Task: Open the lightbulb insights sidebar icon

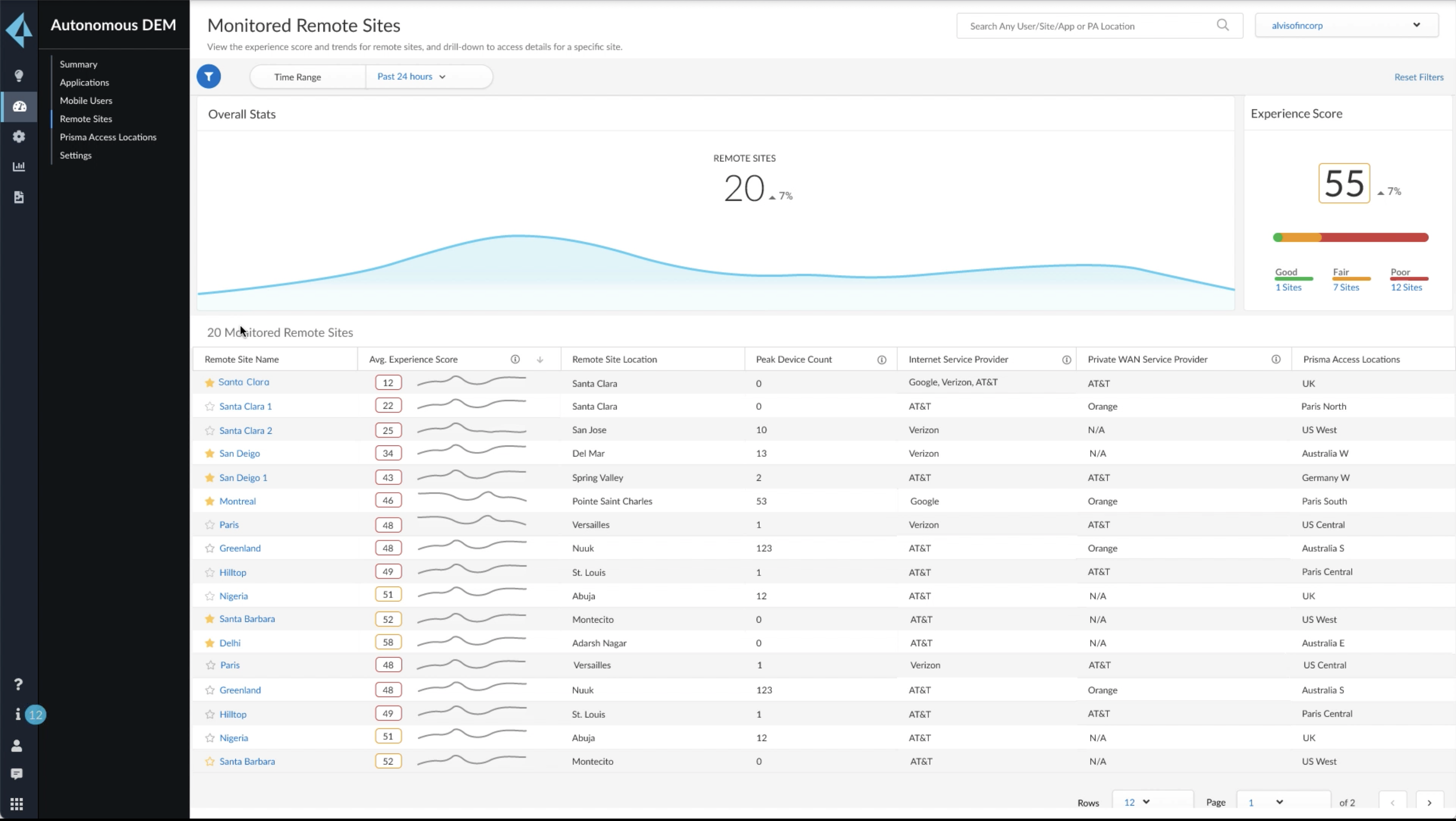Action: (x=19, y=76)
